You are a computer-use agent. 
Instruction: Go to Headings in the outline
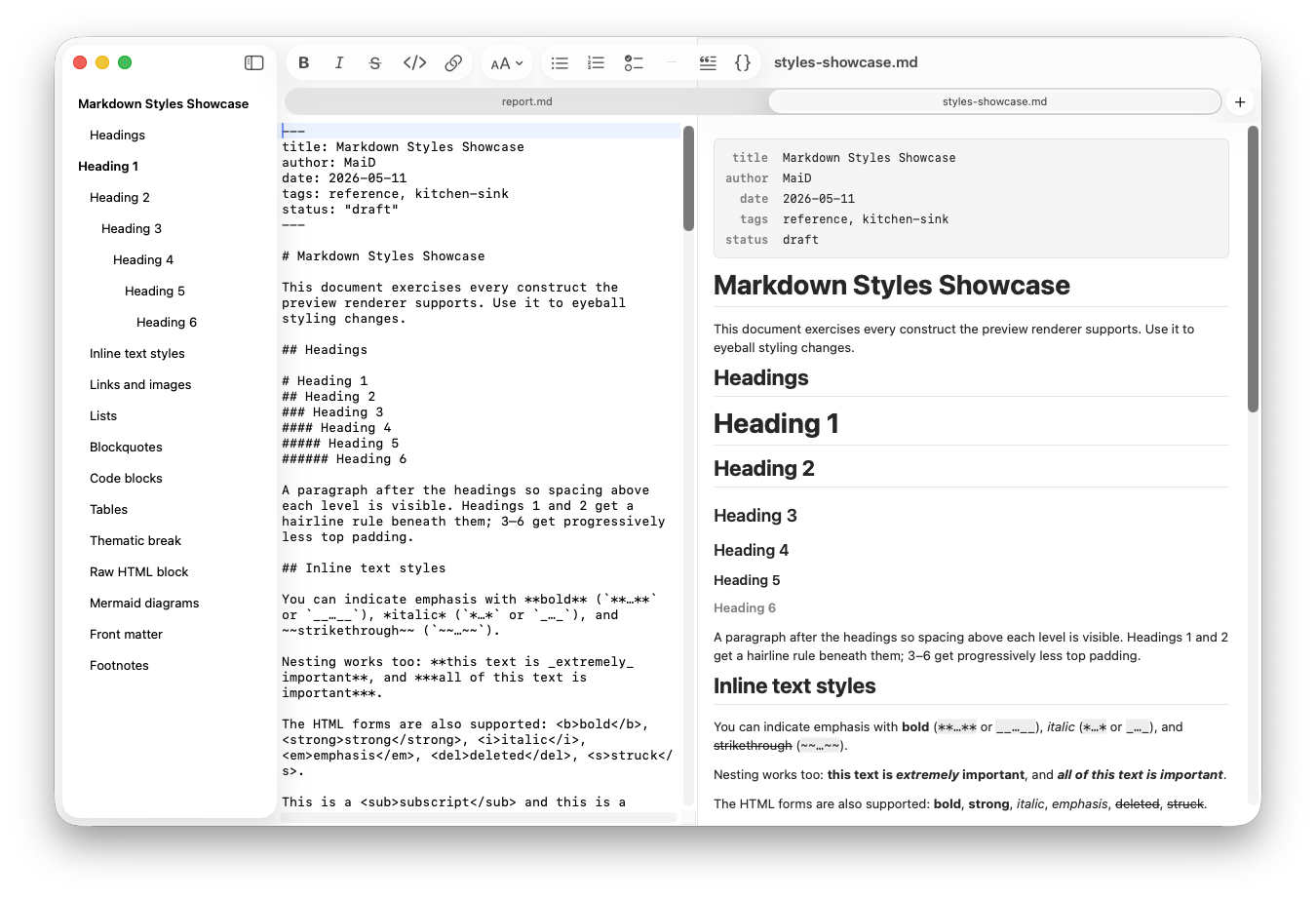[x=117, y=135]
